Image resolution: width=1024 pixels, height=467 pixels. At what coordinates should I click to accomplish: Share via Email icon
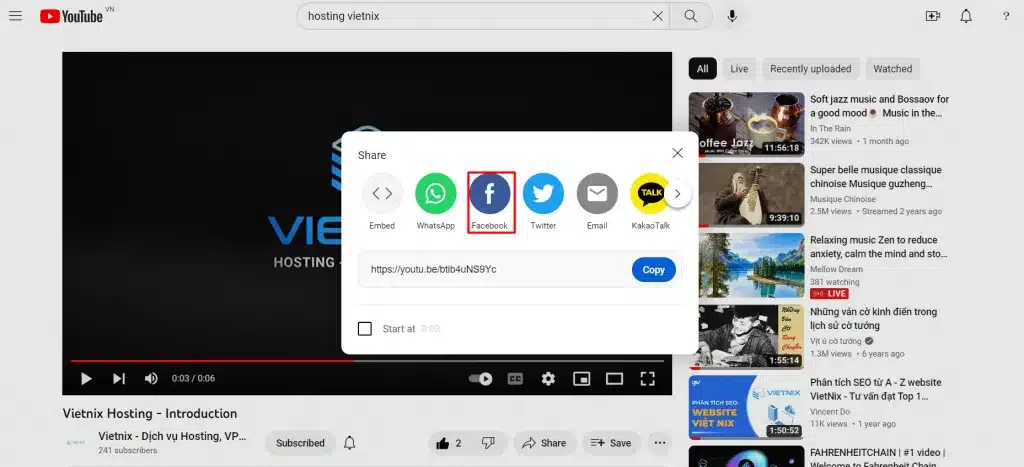(x=597, y=193)
